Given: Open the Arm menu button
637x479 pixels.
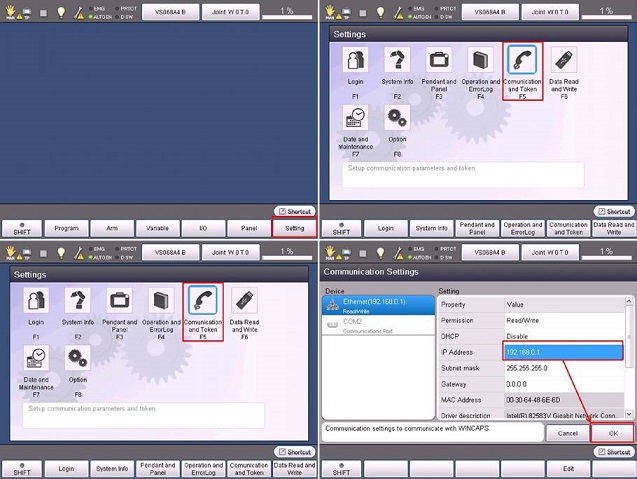Looking at the screenshot, I should tap(110, 229).
